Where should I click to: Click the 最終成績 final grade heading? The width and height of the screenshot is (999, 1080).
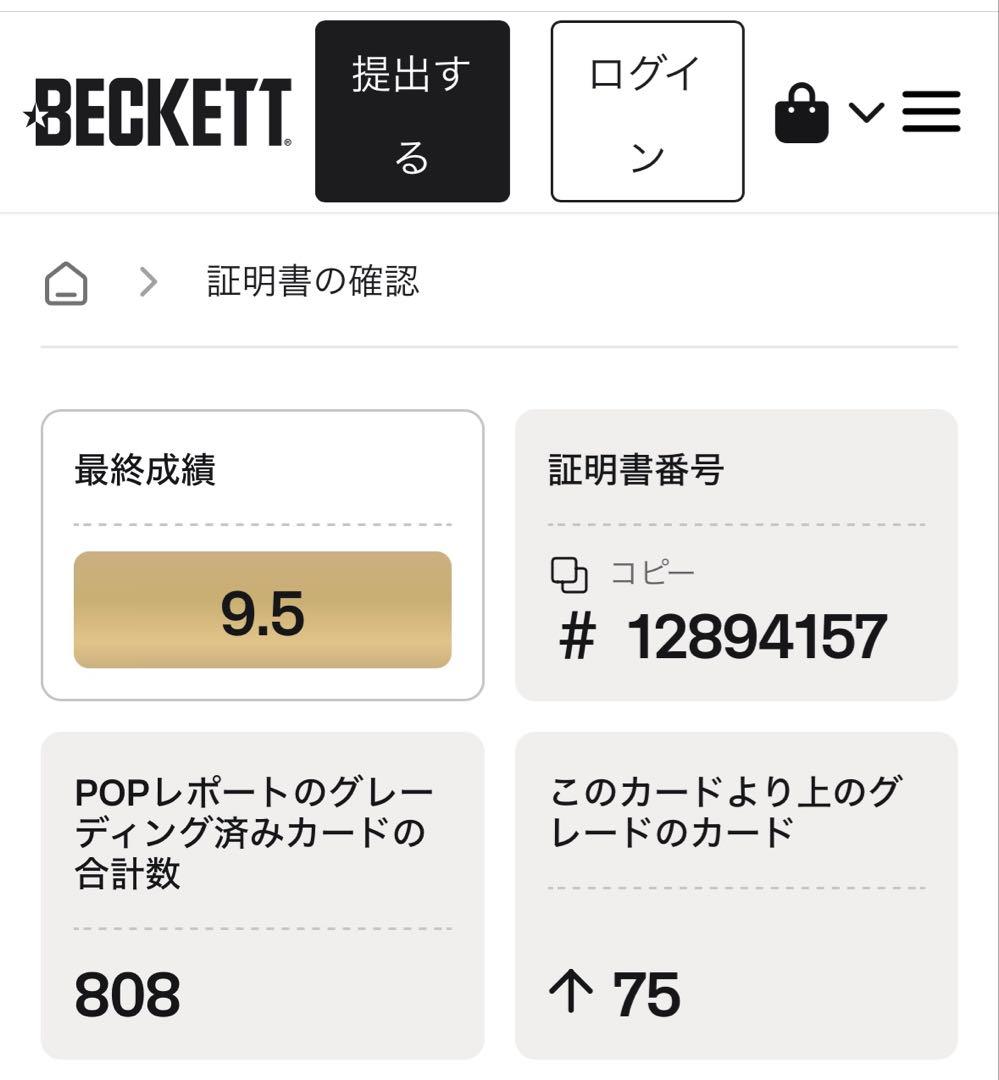145,469
